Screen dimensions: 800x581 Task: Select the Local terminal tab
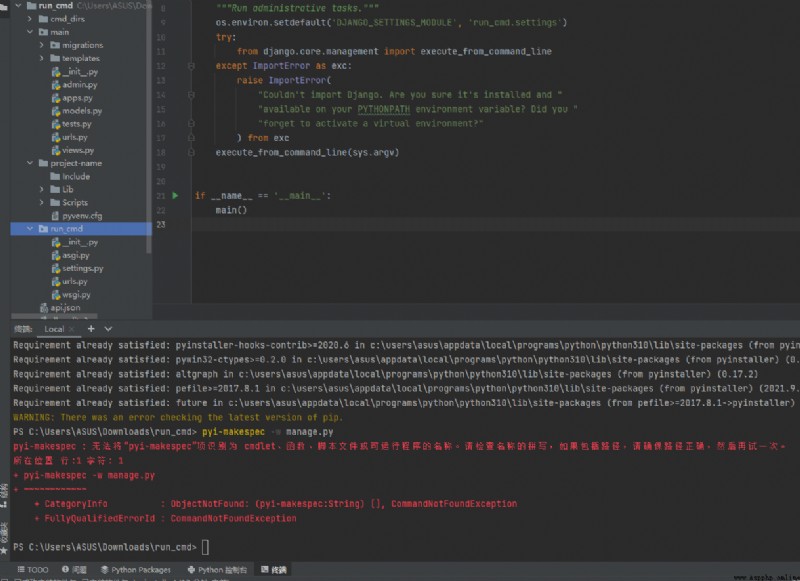pyautogui.click(x=54, y=329)
